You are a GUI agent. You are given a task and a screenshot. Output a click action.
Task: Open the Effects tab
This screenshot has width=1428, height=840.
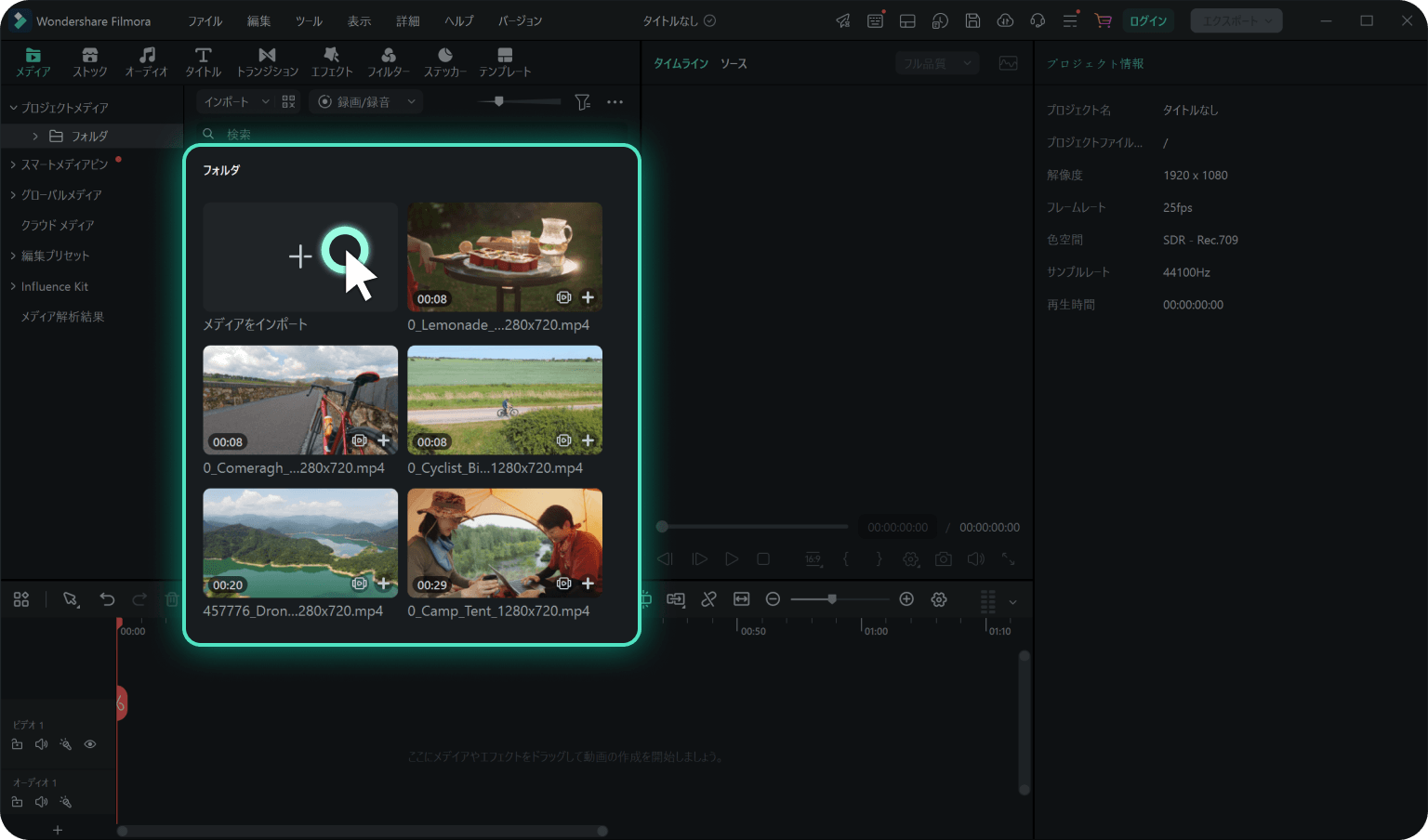pyautogui.click(x=332, y=62)
